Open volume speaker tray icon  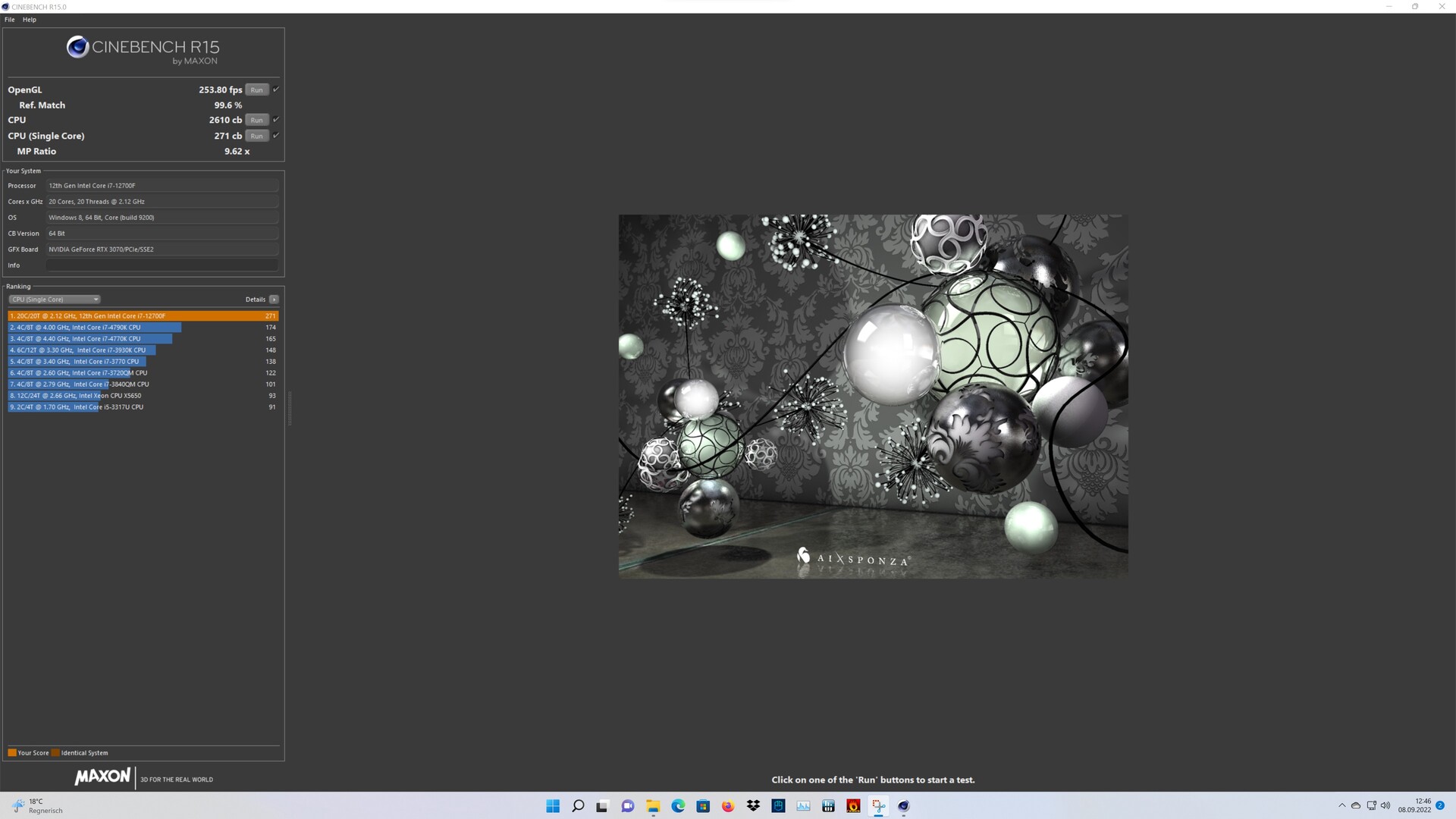[1385, 806]
